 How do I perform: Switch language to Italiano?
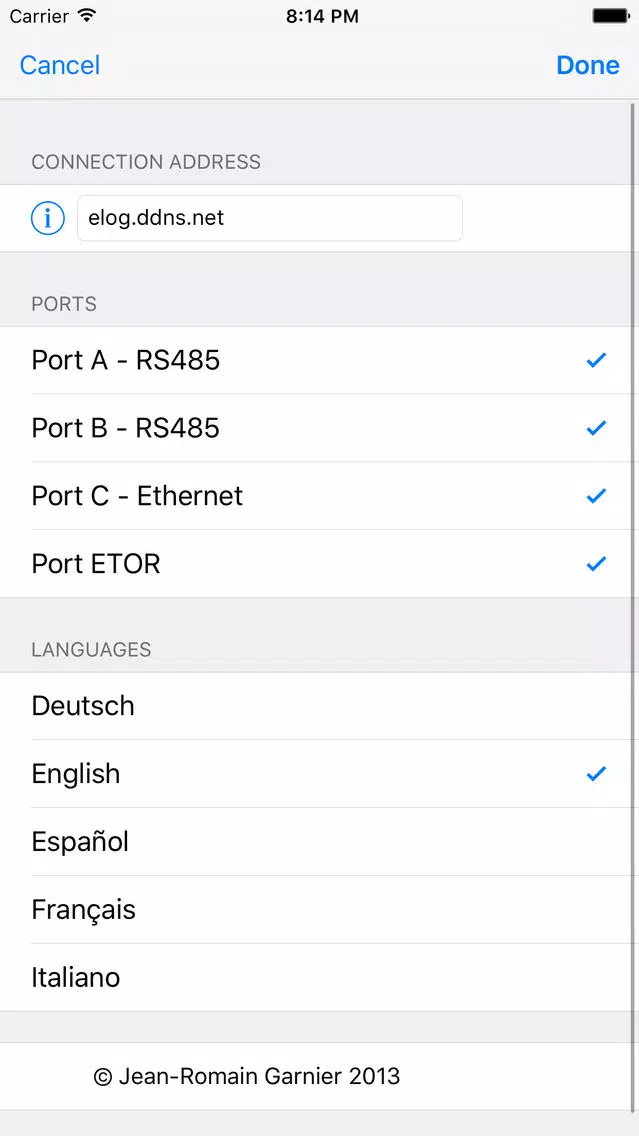point(320,977)
